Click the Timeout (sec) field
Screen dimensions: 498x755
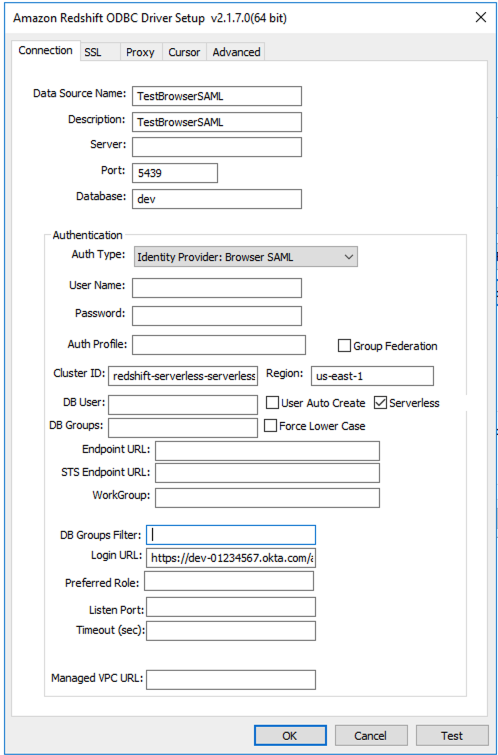[231, 631]
